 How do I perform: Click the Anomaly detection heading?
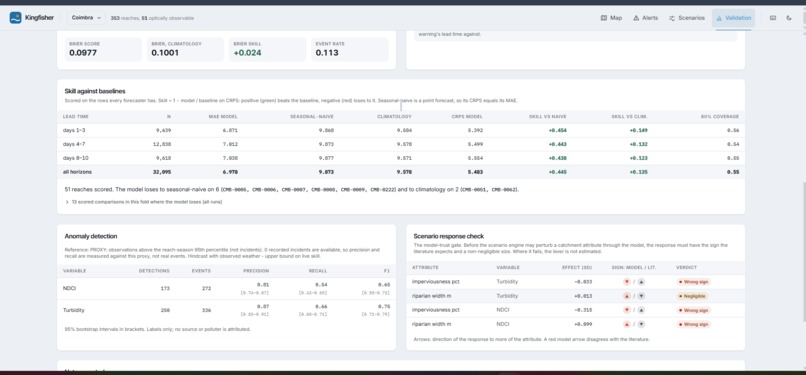[91, 236]
